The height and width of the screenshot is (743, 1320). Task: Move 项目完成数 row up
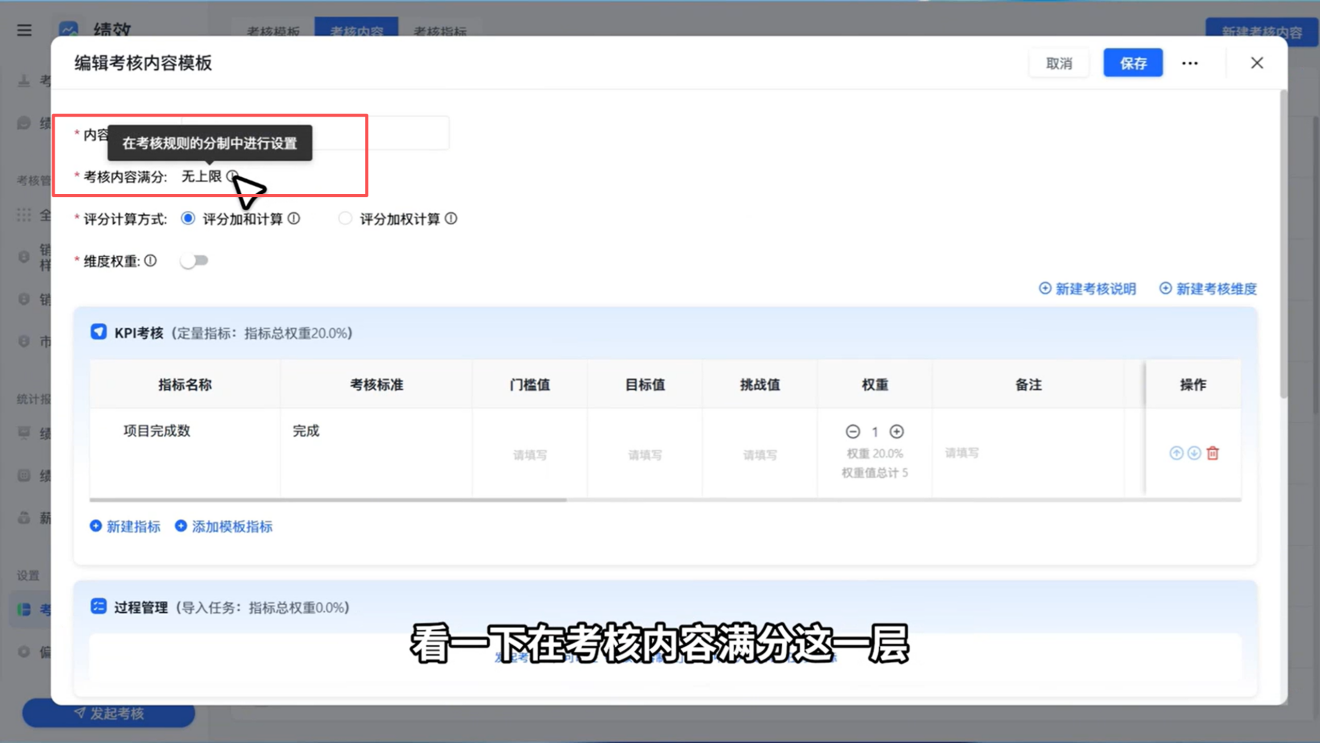pos(1176,453)
